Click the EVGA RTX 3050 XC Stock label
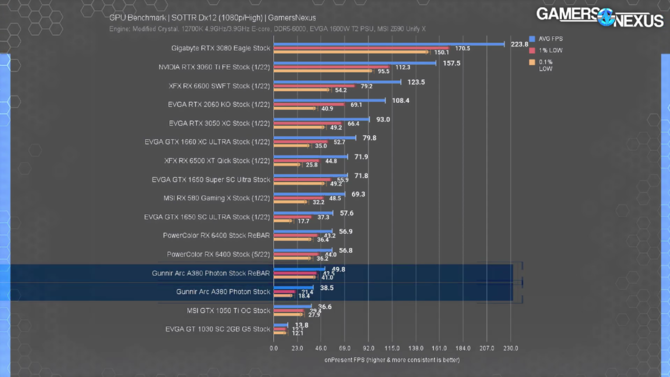The width and height of the screenshot is (670, 377). coord(219,124)
